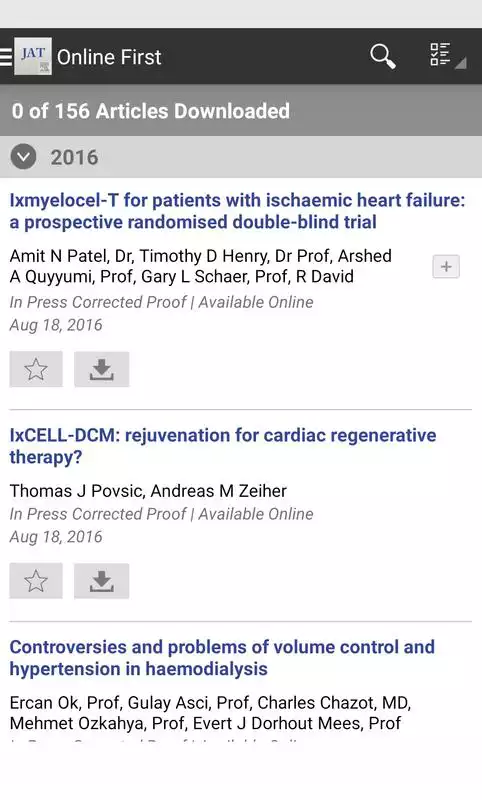Select the Online First header title
The image size is (482, 800).
[109, 57]
